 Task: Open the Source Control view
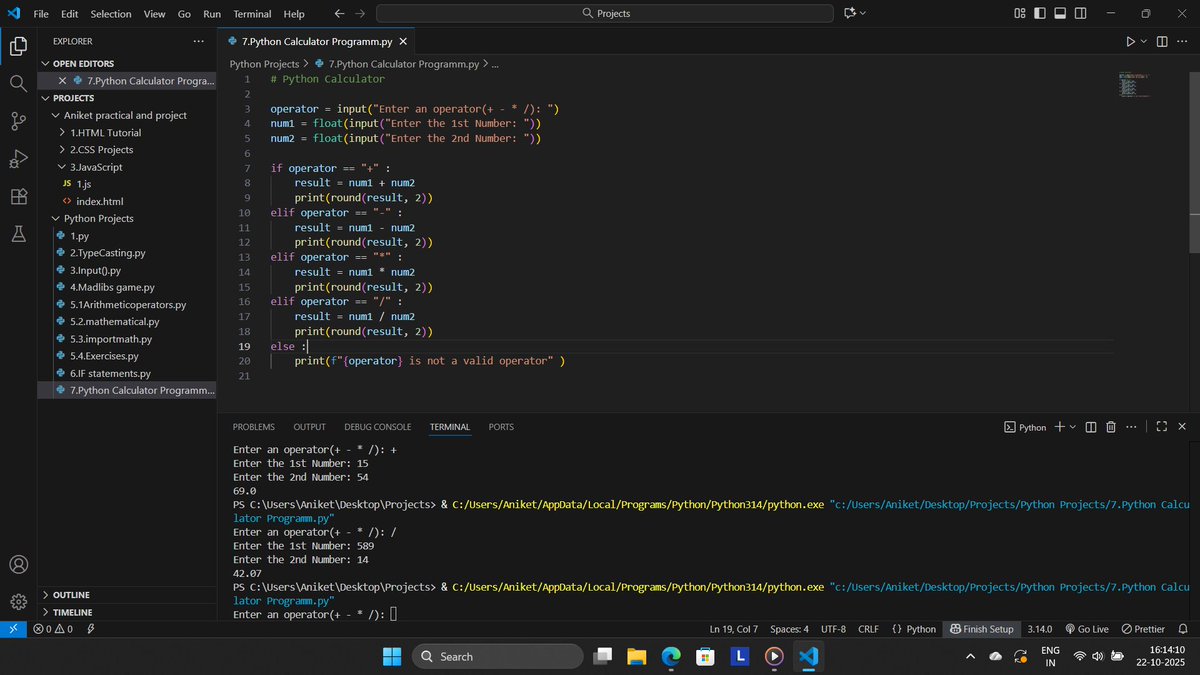pos(18,121)
